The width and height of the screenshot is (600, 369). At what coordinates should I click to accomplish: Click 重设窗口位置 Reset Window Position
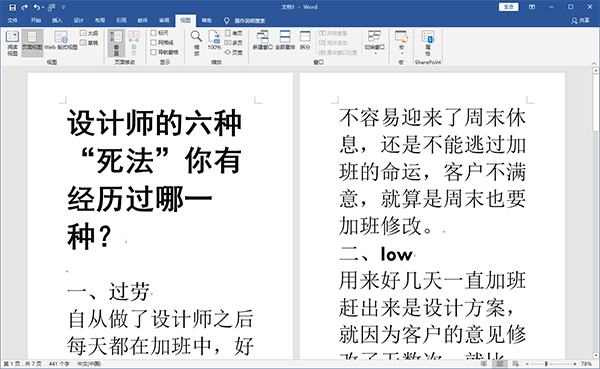(x=338, y=52)
